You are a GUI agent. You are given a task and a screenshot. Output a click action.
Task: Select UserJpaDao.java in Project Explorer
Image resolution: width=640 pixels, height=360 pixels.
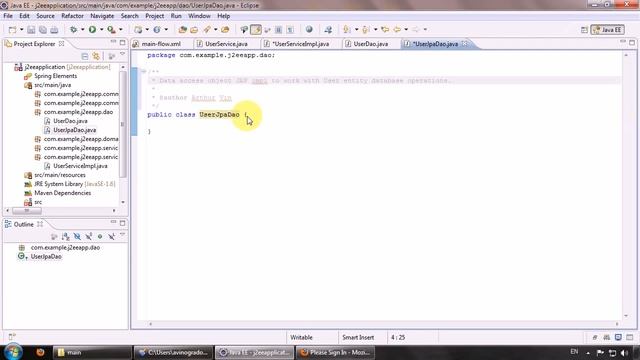tap(75, 130)
